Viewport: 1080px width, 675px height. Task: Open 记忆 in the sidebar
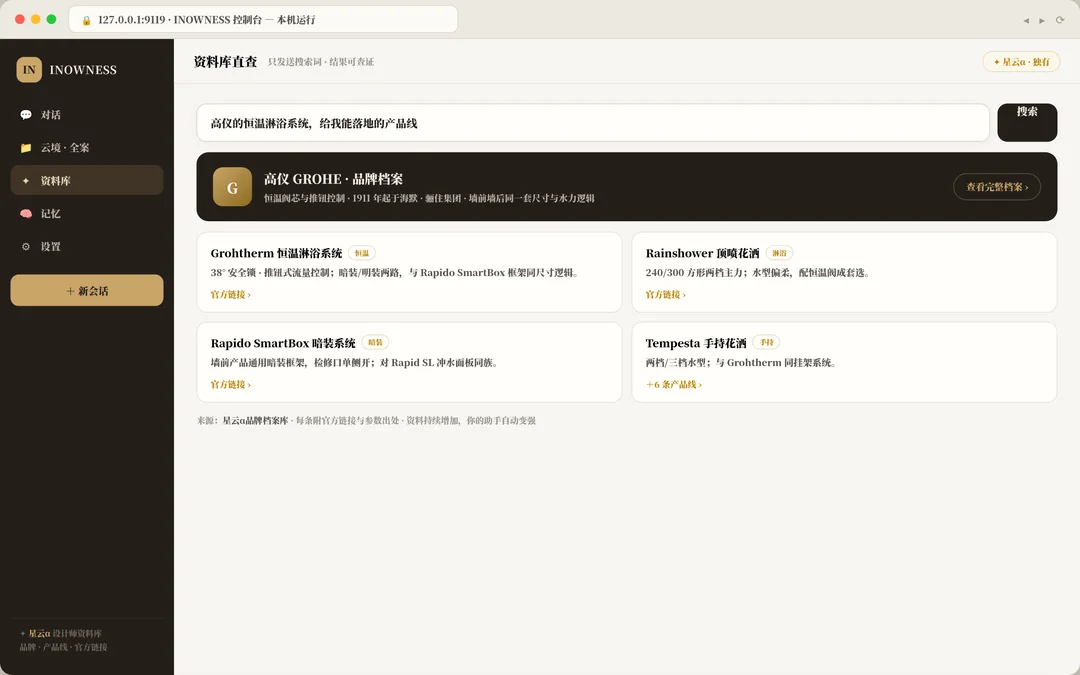click(x=87, y=214)
